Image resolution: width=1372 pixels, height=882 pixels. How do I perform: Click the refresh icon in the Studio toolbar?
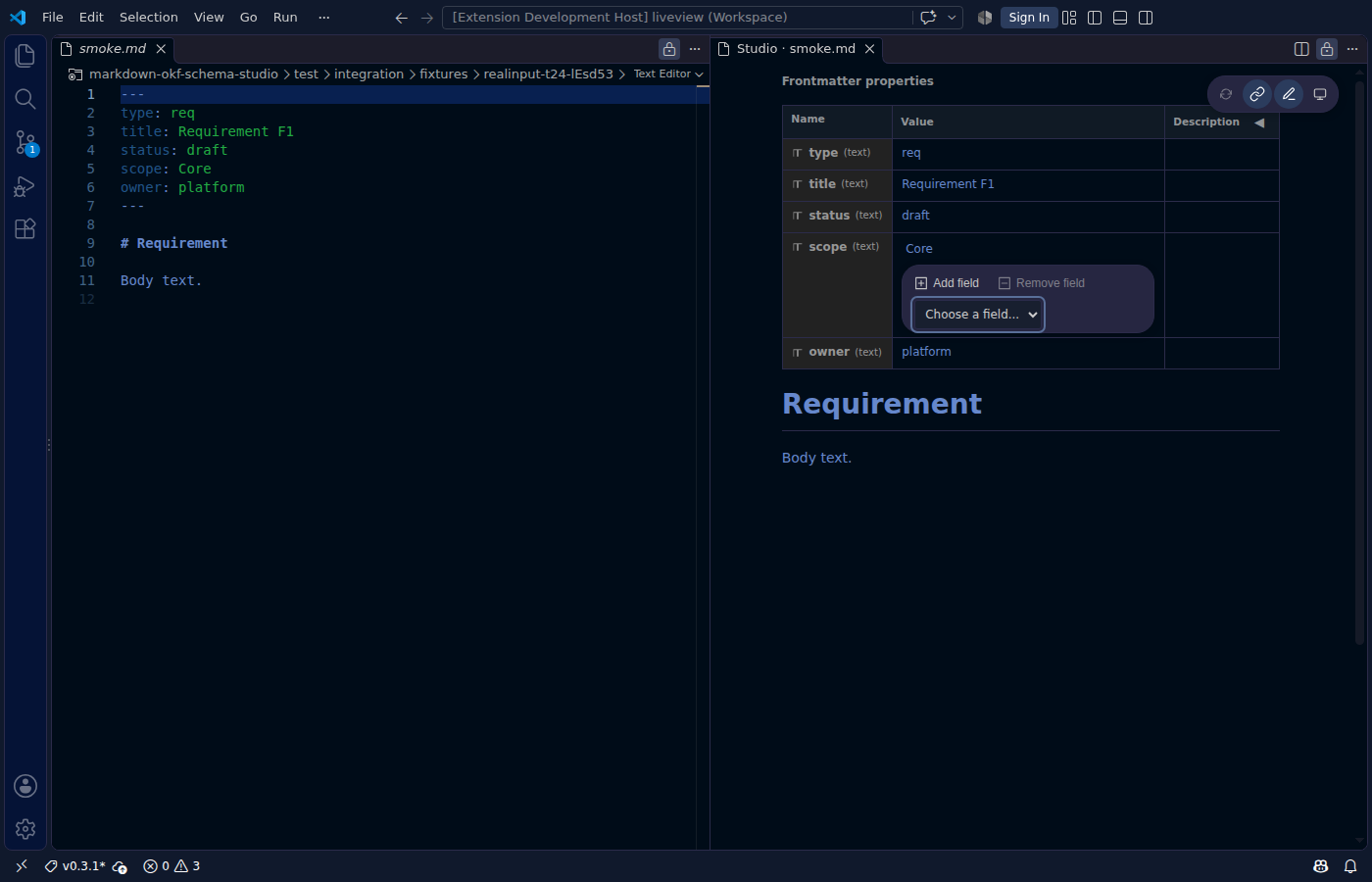click(x=1226, y=94)
